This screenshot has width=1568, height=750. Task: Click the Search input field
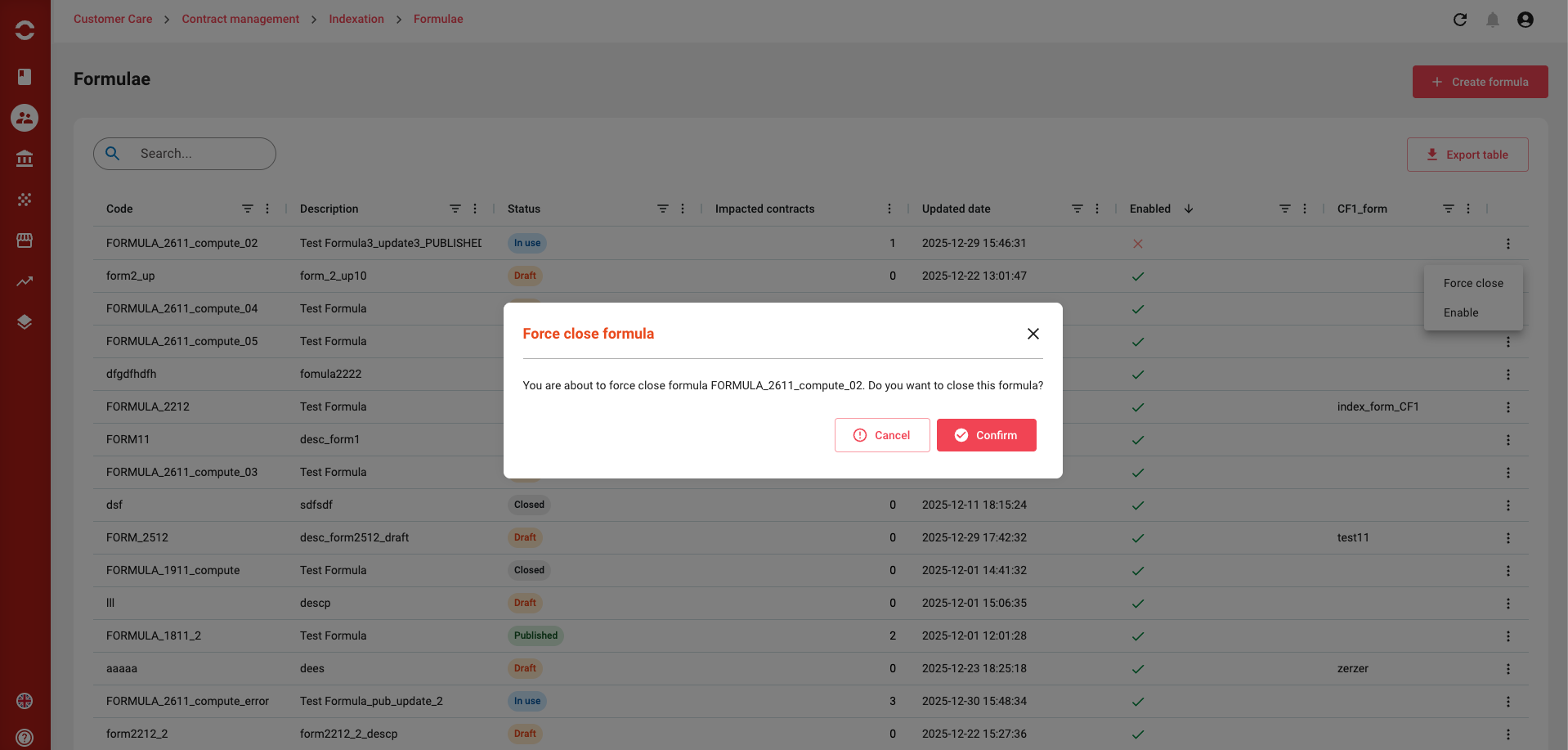185,154
